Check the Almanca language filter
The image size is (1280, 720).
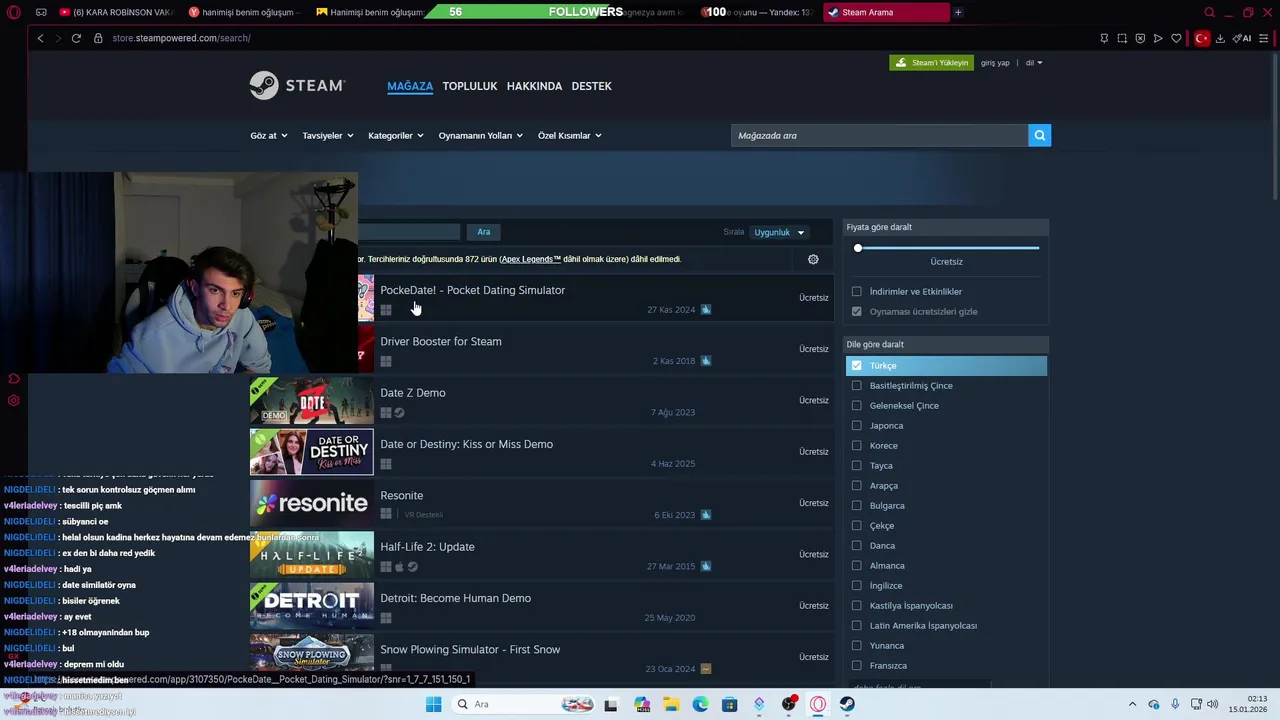point(856,565)
